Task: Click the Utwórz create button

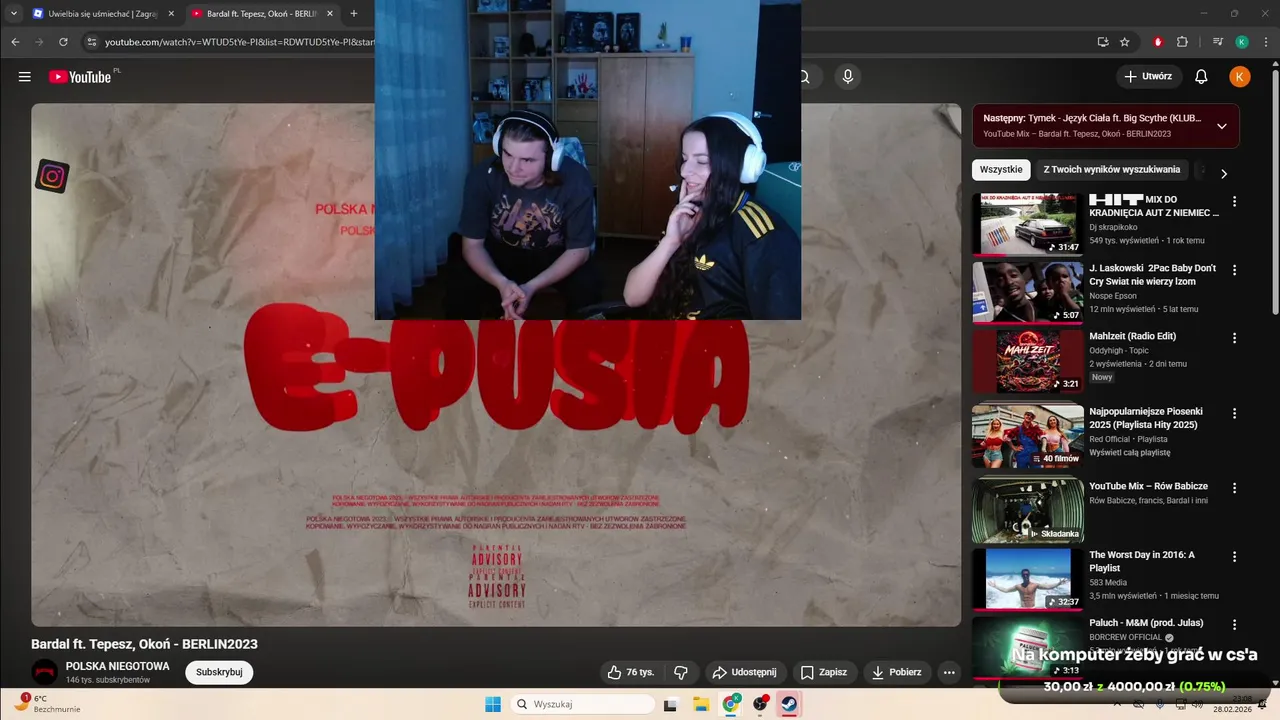Action: pos(1148,77)
